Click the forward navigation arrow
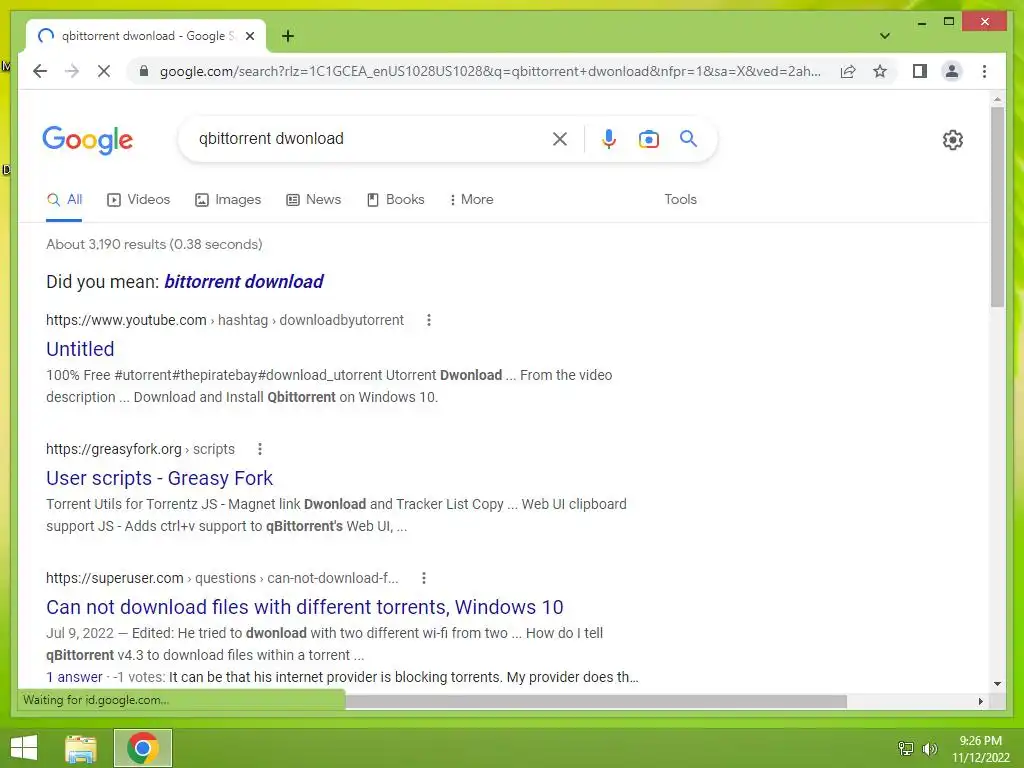1024x768 pixels. coord(72,71)
